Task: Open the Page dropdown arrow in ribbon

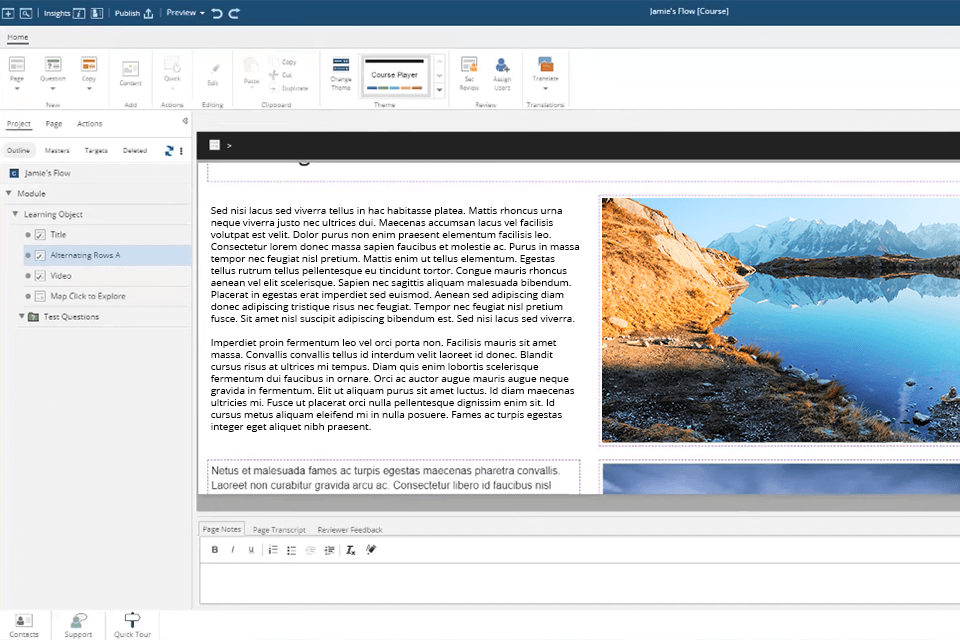Action: coord(17,89)
